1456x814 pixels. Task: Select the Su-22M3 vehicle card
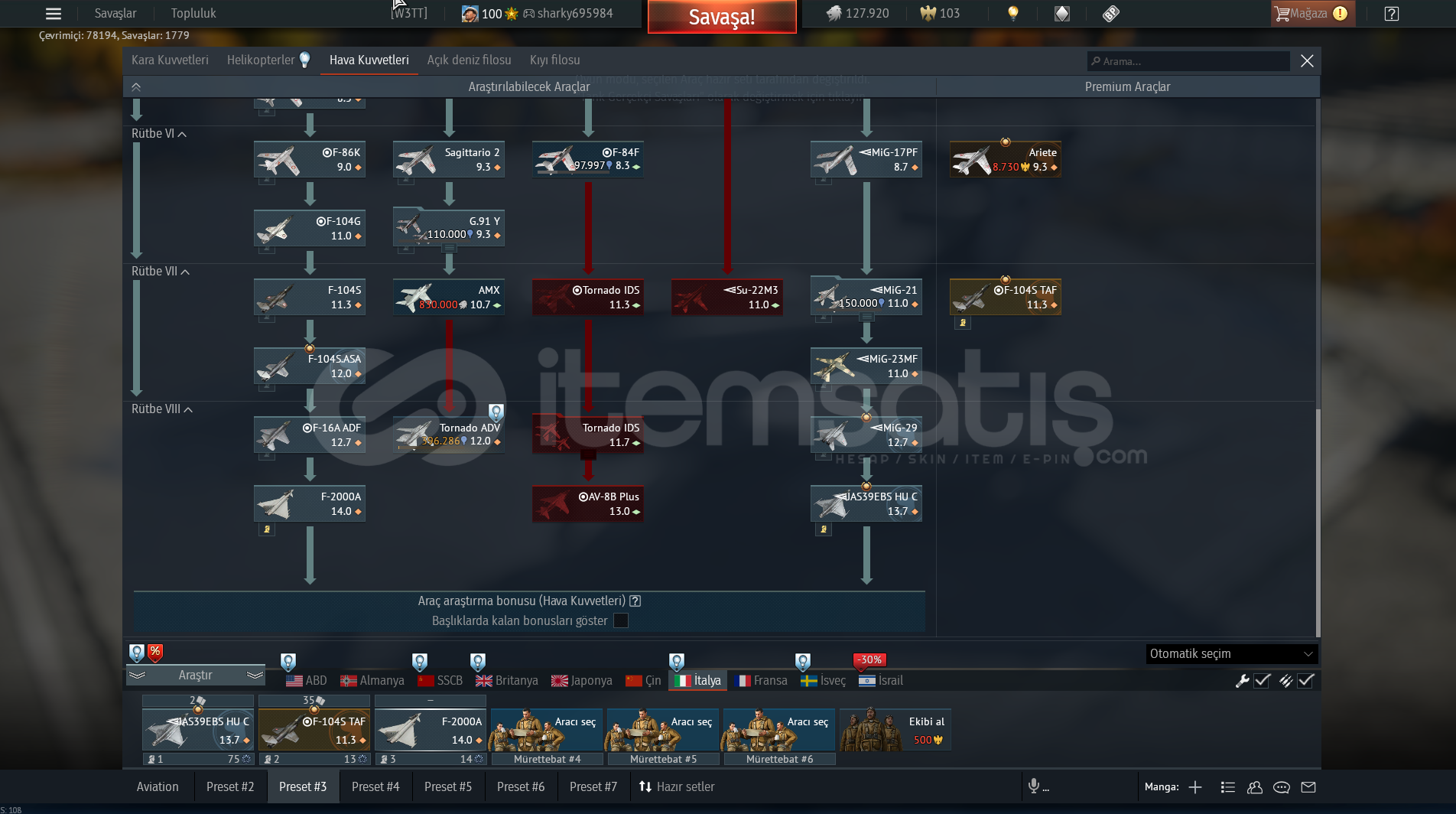coord(726,297)
